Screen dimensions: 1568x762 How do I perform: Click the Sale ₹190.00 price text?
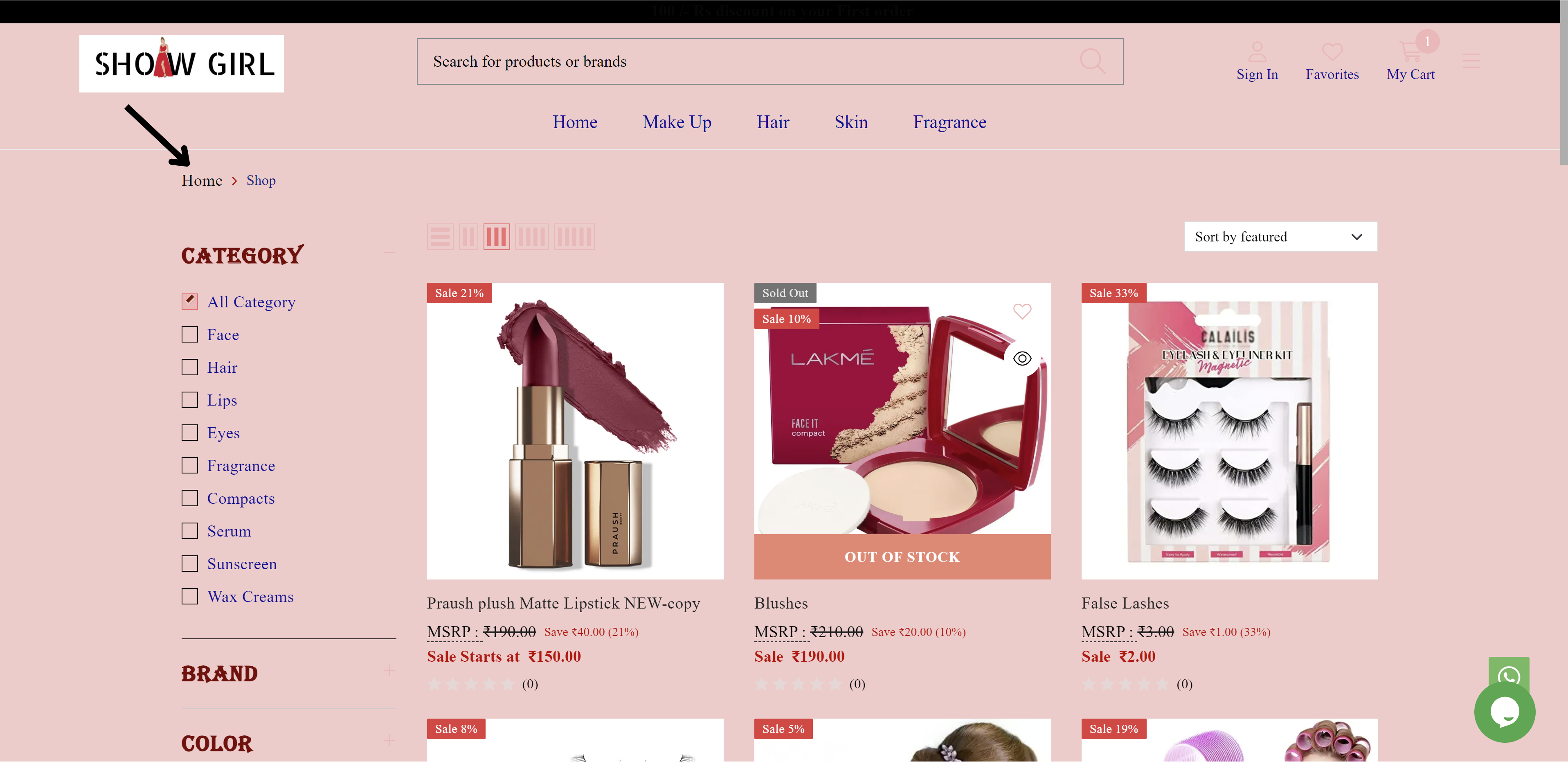tap(799, 657)
